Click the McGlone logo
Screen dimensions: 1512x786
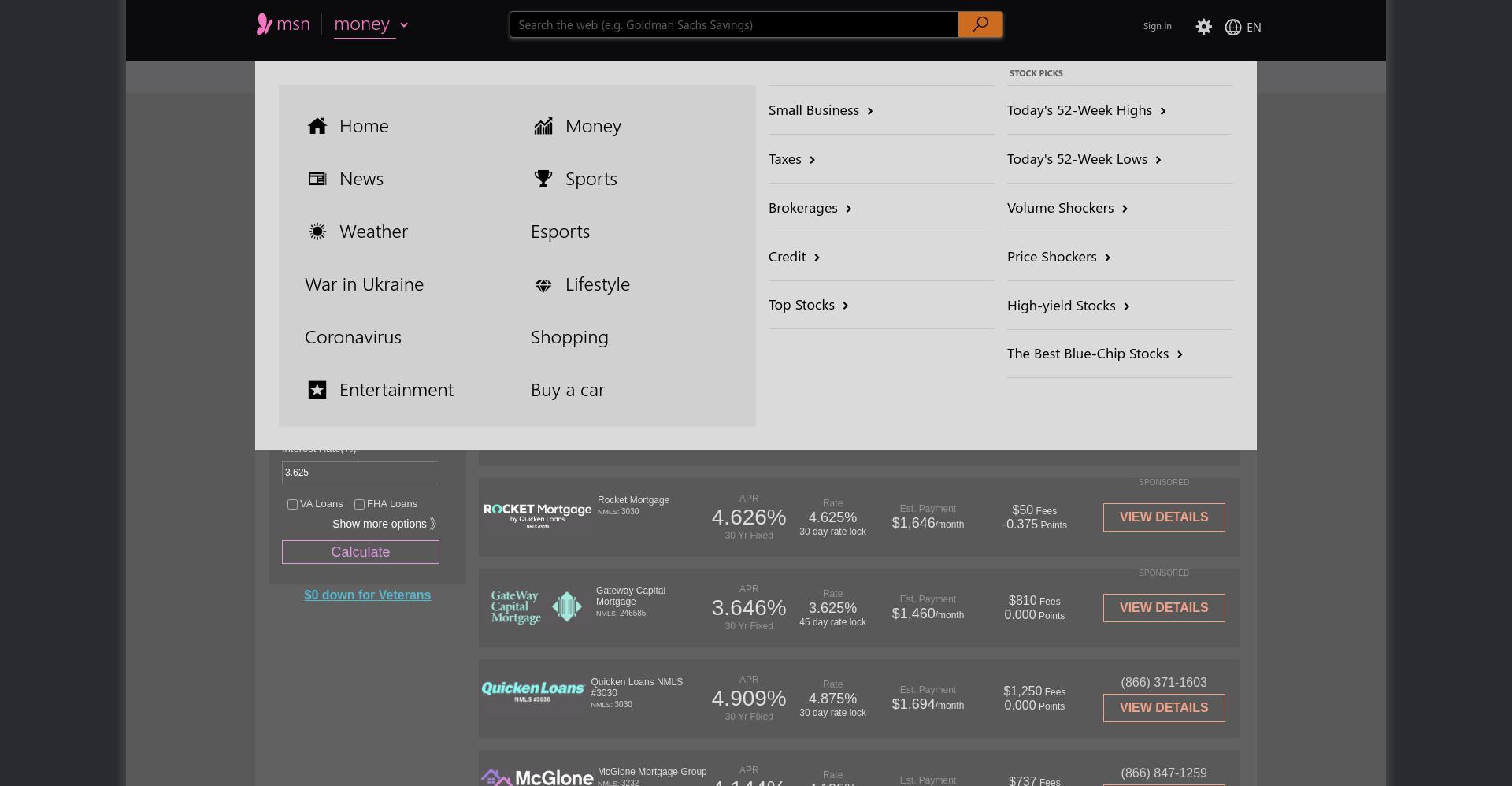click(x=537, y=777)
